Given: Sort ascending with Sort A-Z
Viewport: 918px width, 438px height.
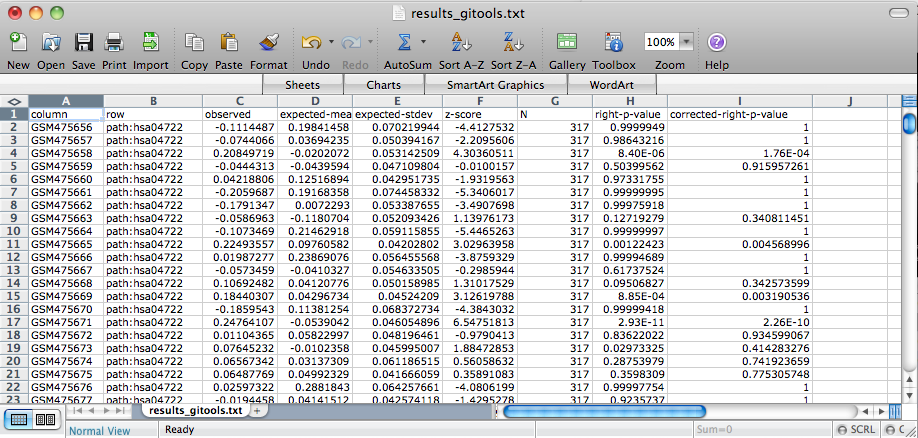Looking at the screenshot, I should click(x=461, y=42).
